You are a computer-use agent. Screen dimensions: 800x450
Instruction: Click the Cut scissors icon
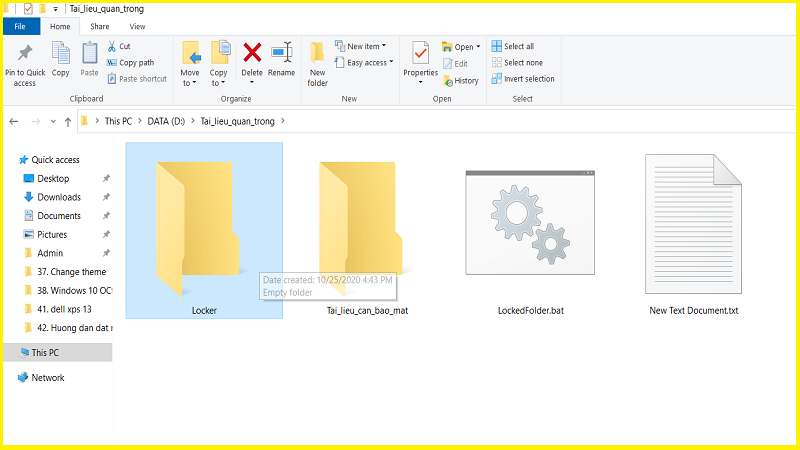point(112,46)
